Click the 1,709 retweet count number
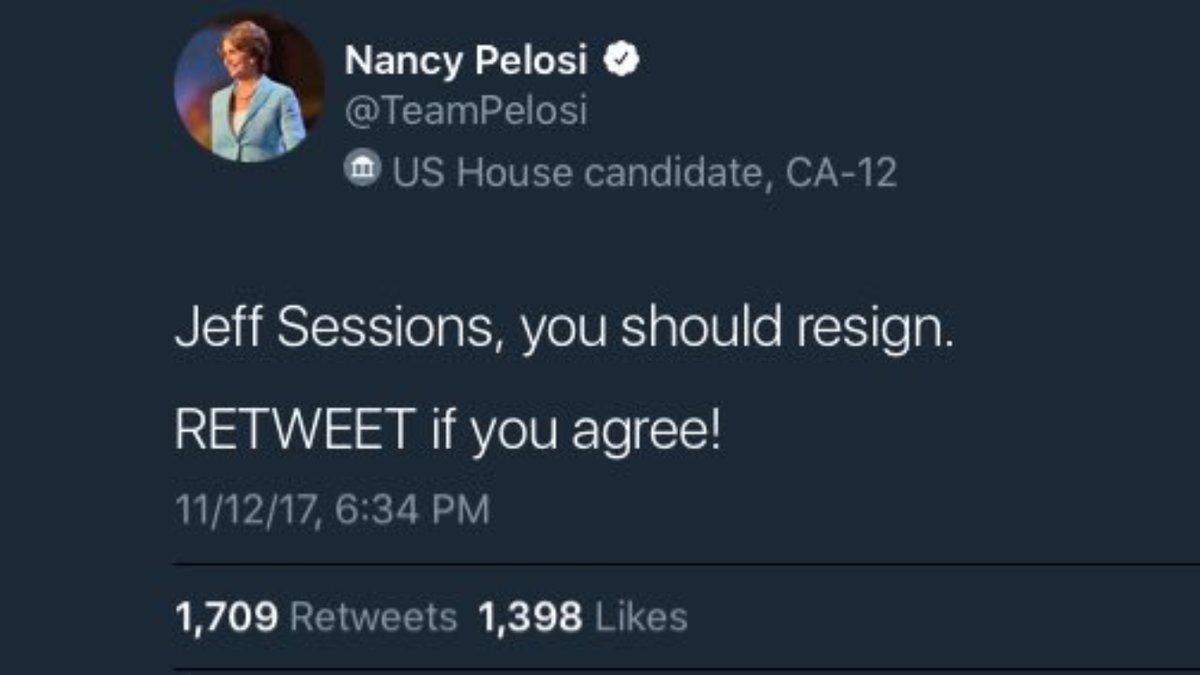 226,617
